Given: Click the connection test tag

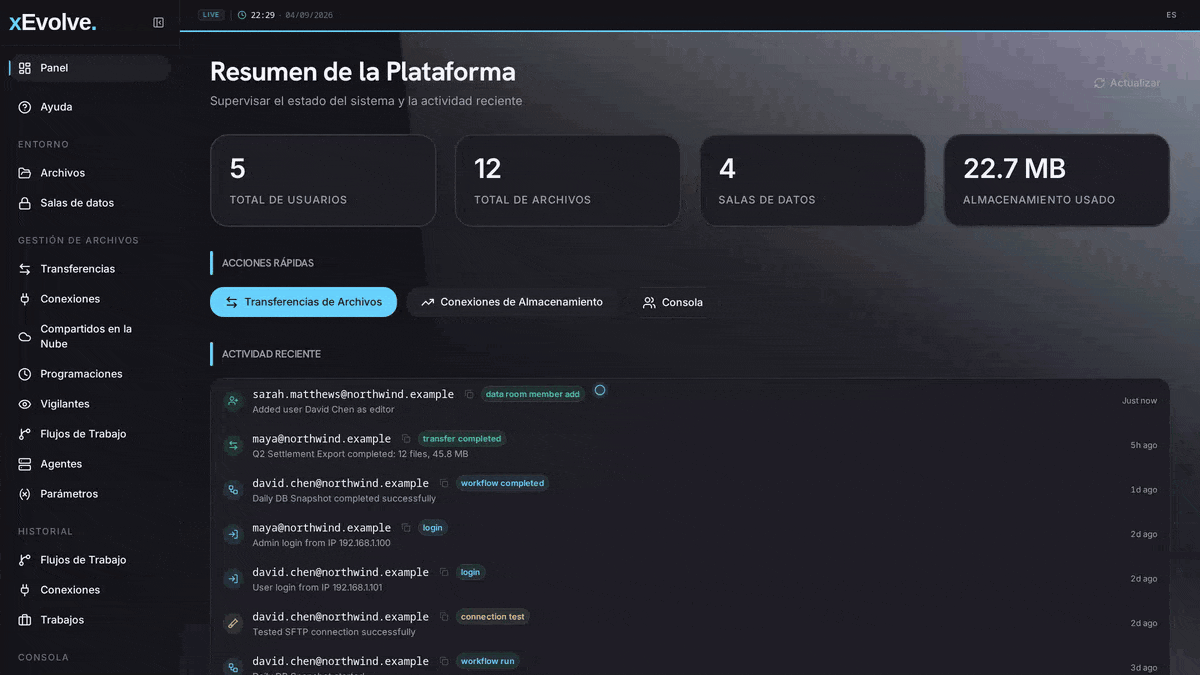Looking at the screenshot, I should [x=492, y=617].
